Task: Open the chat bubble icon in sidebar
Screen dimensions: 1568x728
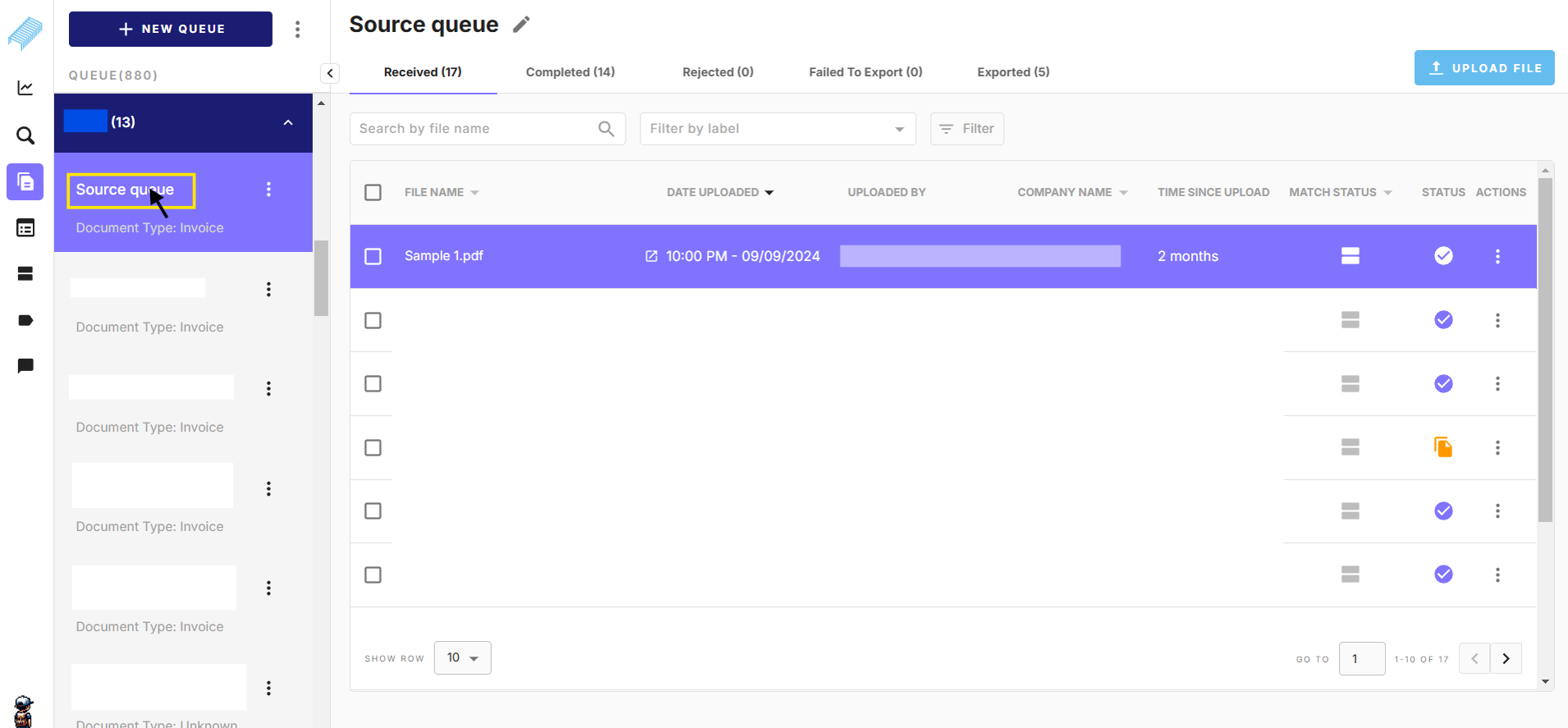Action: (x=25, y=365)
